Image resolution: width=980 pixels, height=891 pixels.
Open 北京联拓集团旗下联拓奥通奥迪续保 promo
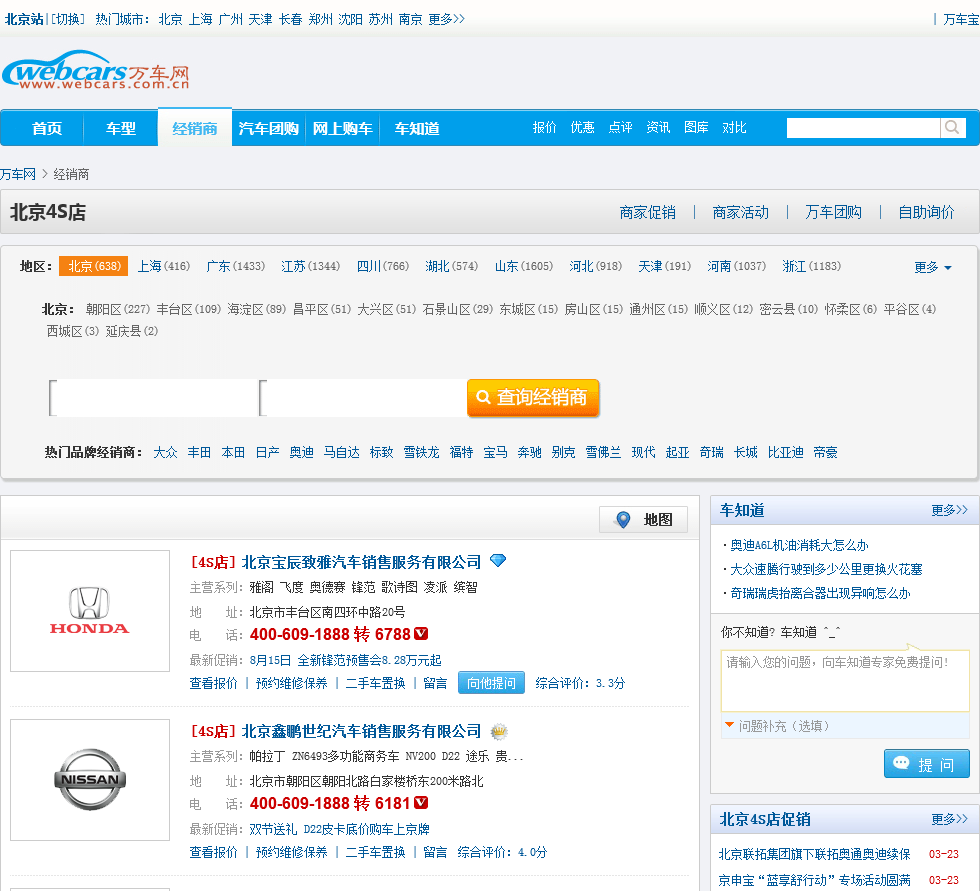(x=814, y=854)
